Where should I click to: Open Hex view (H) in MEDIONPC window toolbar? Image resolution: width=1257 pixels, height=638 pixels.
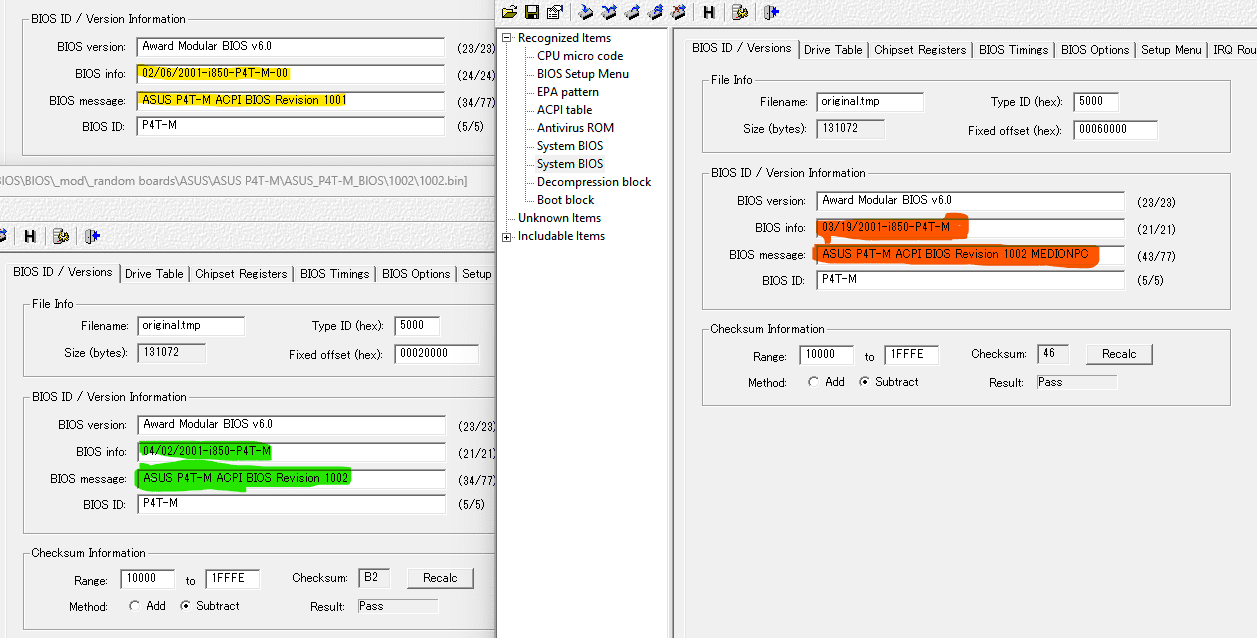coord(709,12)
